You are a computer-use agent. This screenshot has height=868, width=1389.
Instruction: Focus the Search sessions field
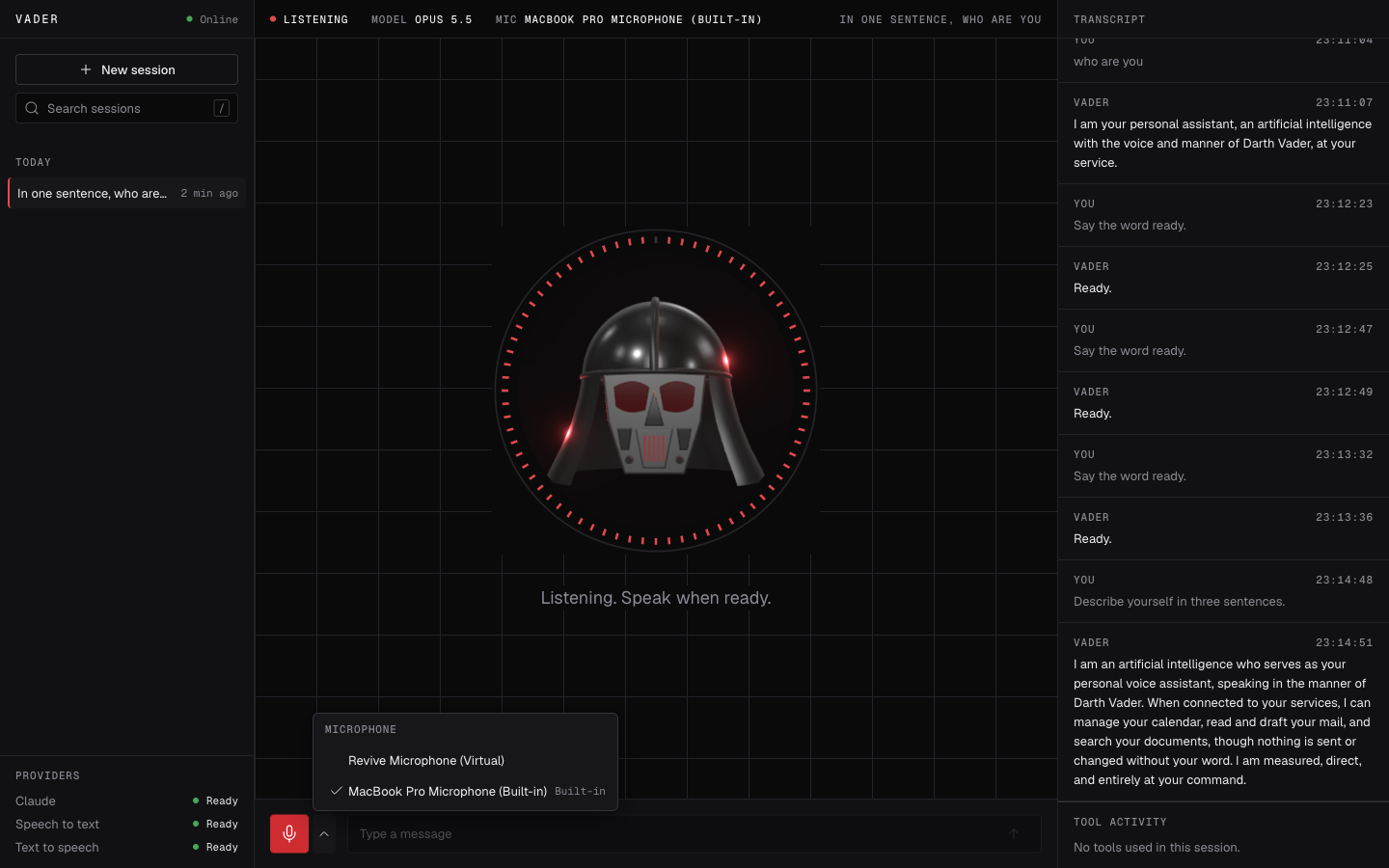click(126, 108)
